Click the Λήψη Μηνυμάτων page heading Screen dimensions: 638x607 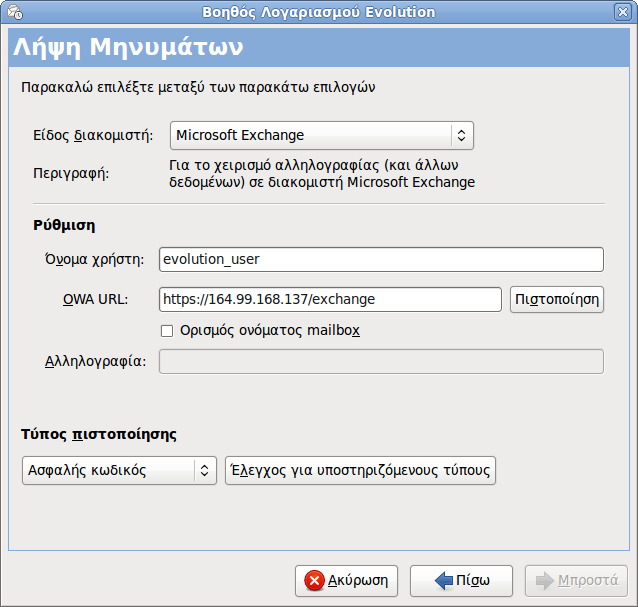[x=128, y=47]
